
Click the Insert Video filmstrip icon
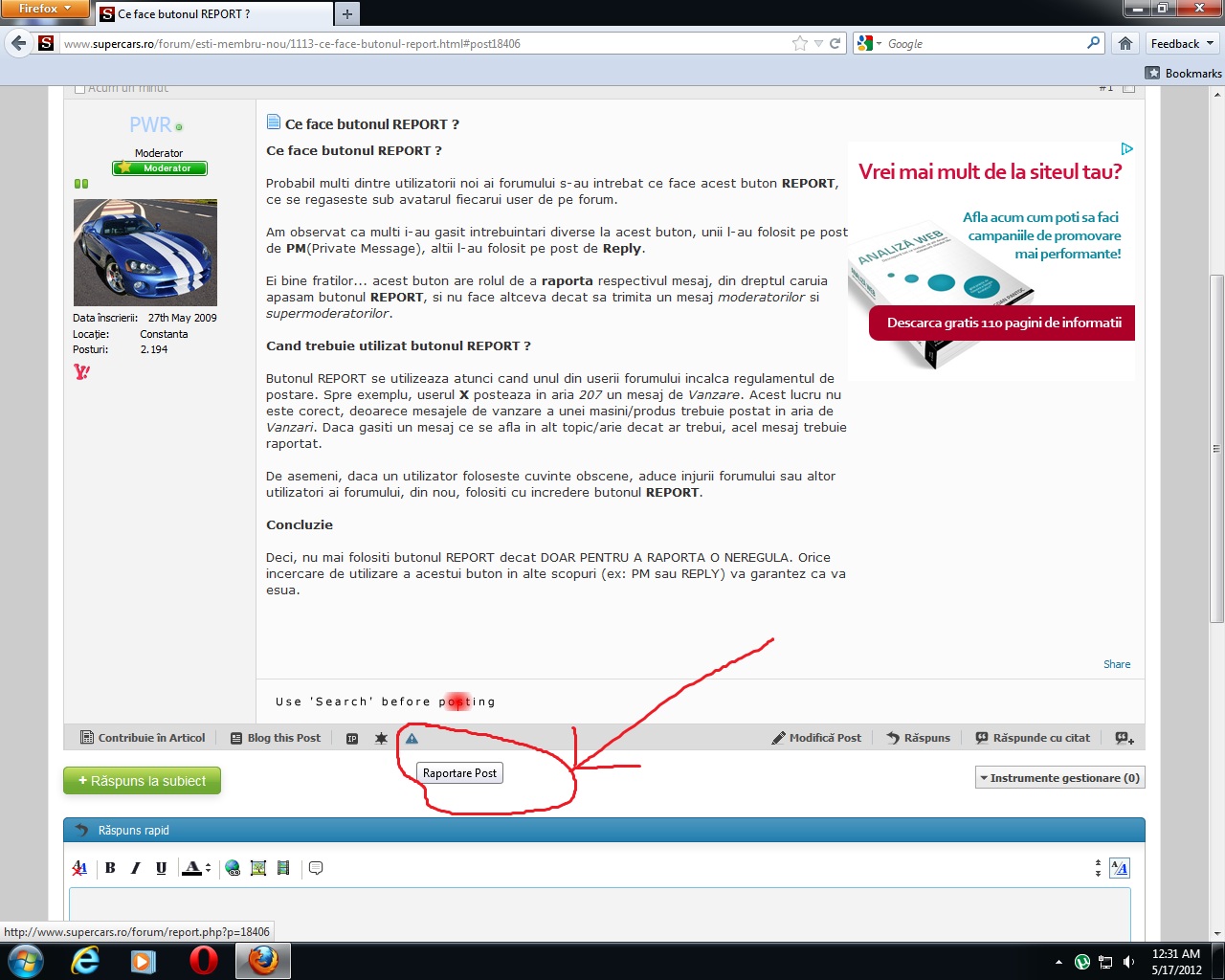pos(283,868)
